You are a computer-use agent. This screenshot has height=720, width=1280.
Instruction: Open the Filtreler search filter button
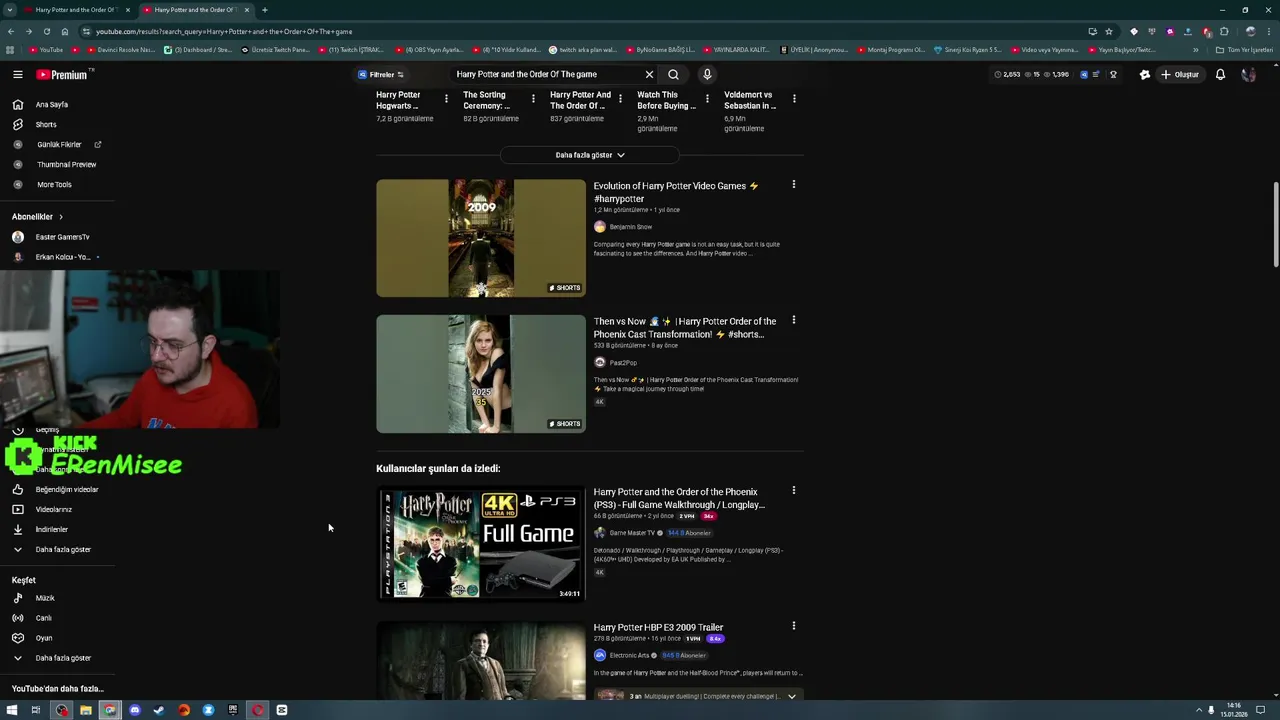tap(381, 75)
